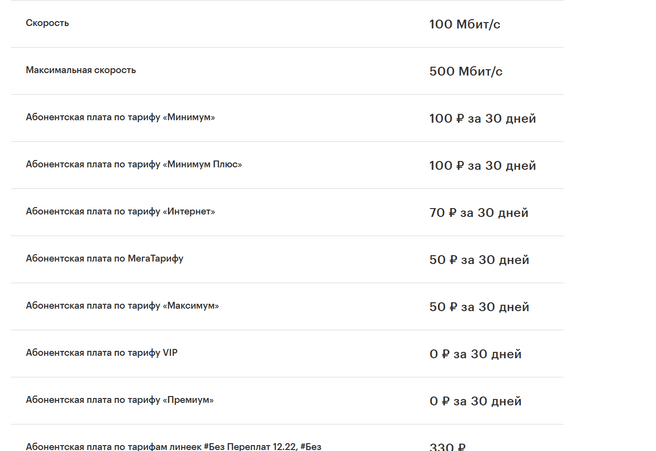This screenshot has width=656, height=451.
Task: Select the 500 Мбит/с maximum speed value
Action: pyautogui.click(x=465, y=71)
